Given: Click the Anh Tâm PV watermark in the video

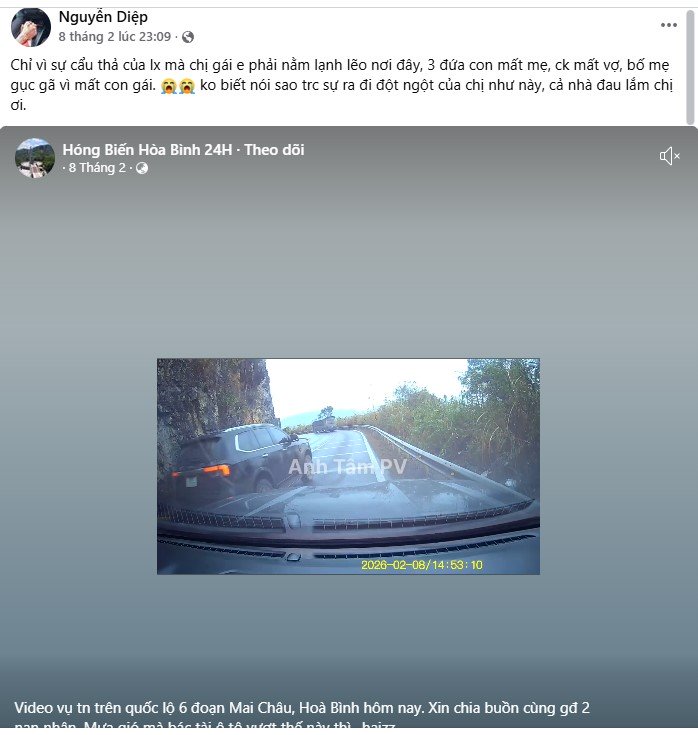Looking at the screenshot, I should click(347, 466).
